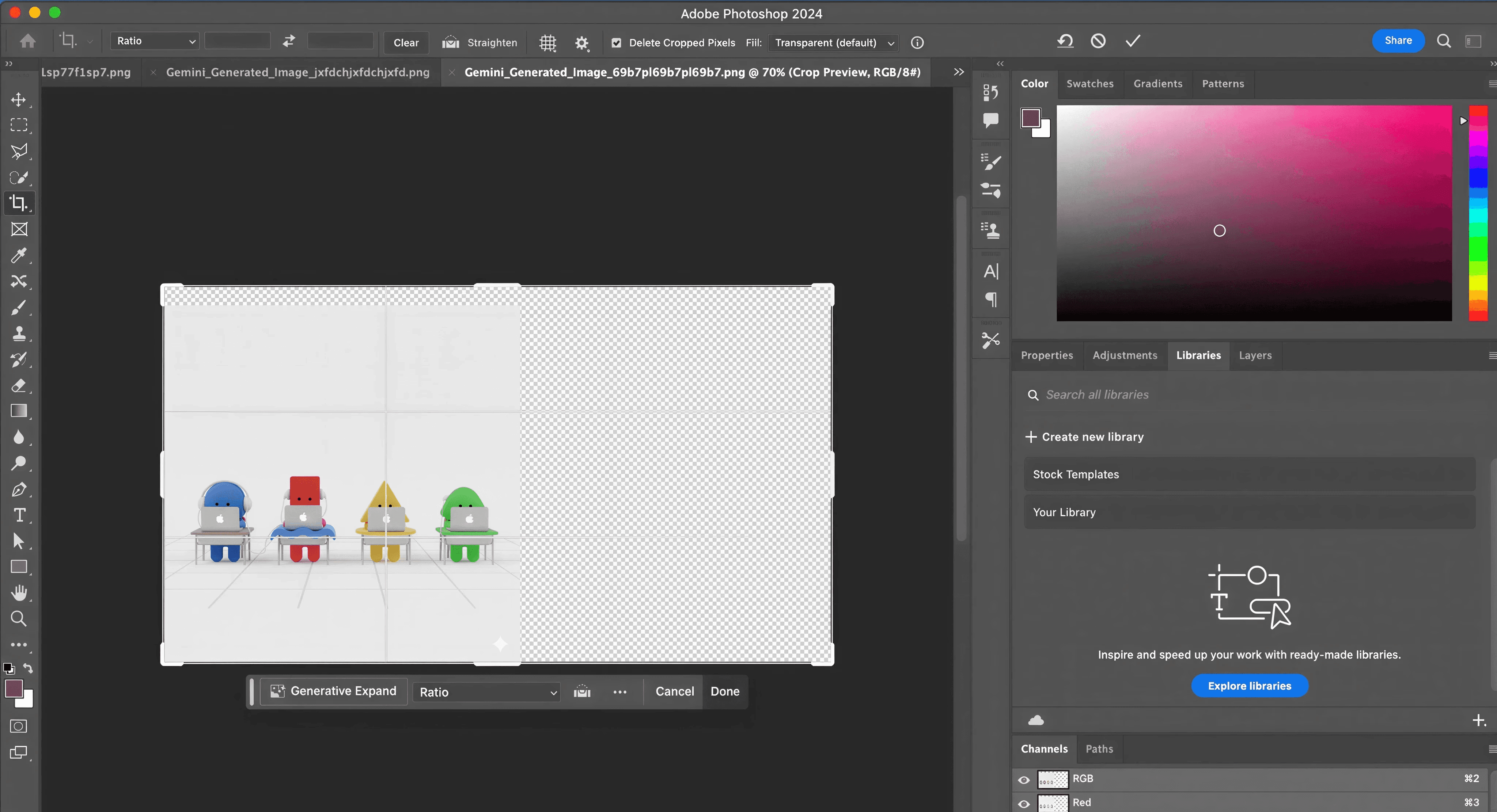Uncheck Delete Cropped Pixels

[x=617, y=42]
